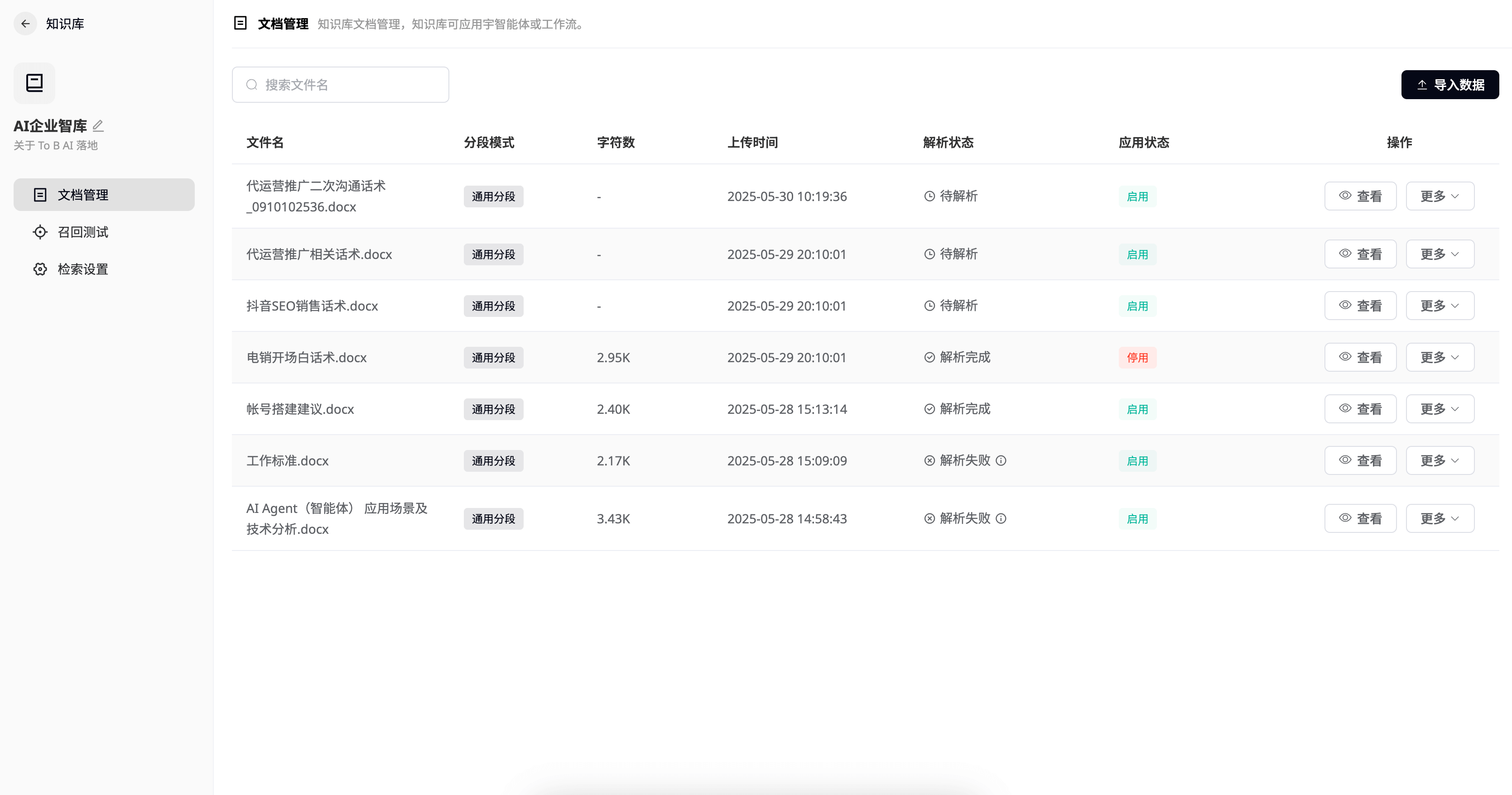Open the 更多 menu on the 工作标准.docx row
Screen dimensions: 1512x795
(x=1439, y=460)
